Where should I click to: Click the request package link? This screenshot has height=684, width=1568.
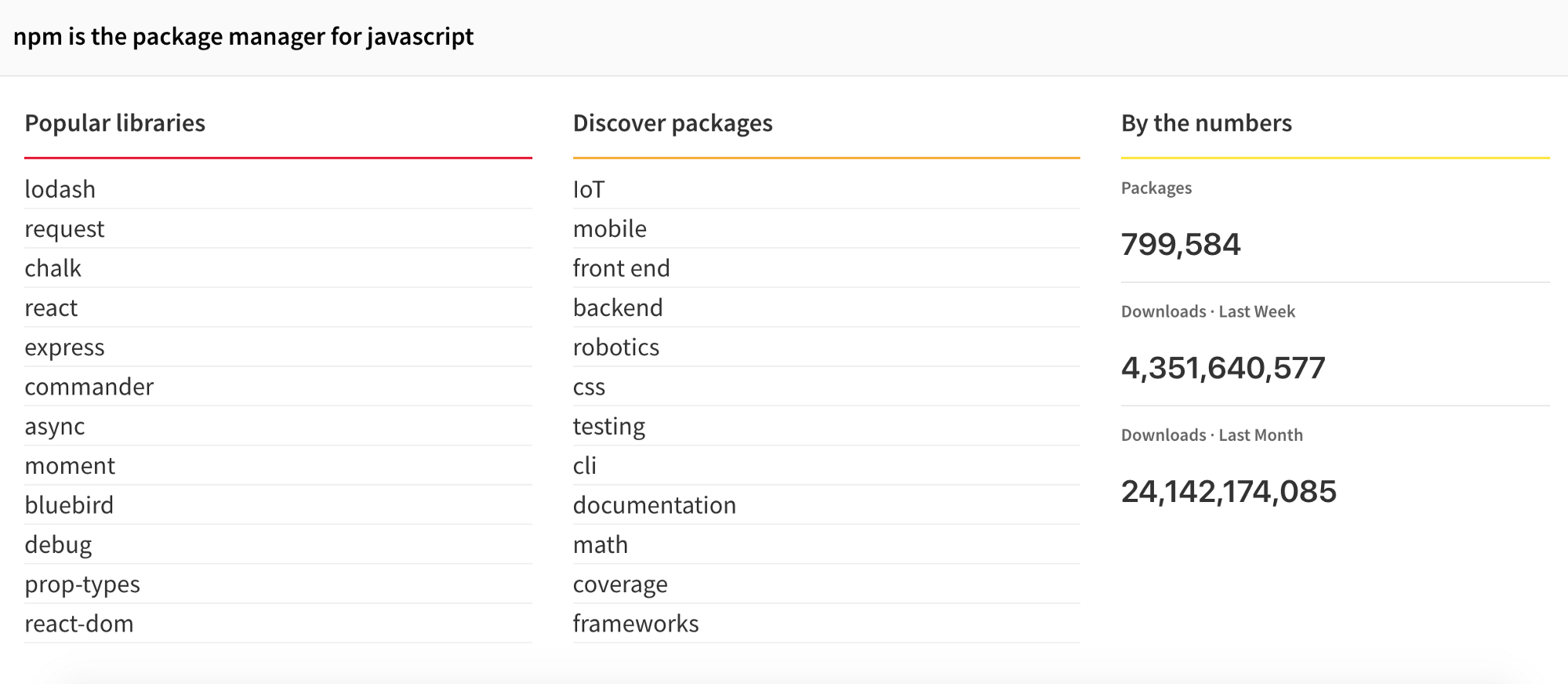click(x=64, y=229)
